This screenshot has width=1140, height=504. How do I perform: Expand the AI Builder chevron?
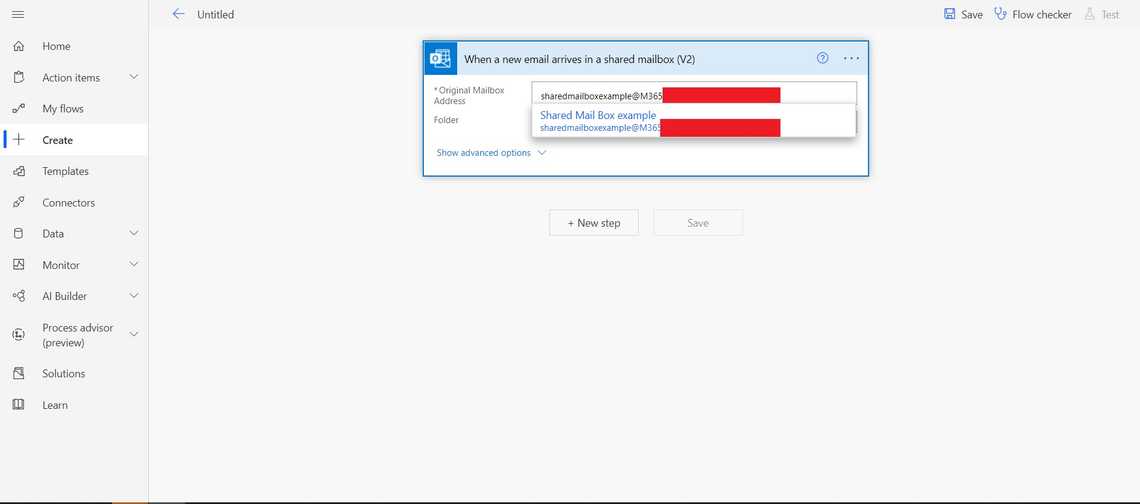(134, 295)
